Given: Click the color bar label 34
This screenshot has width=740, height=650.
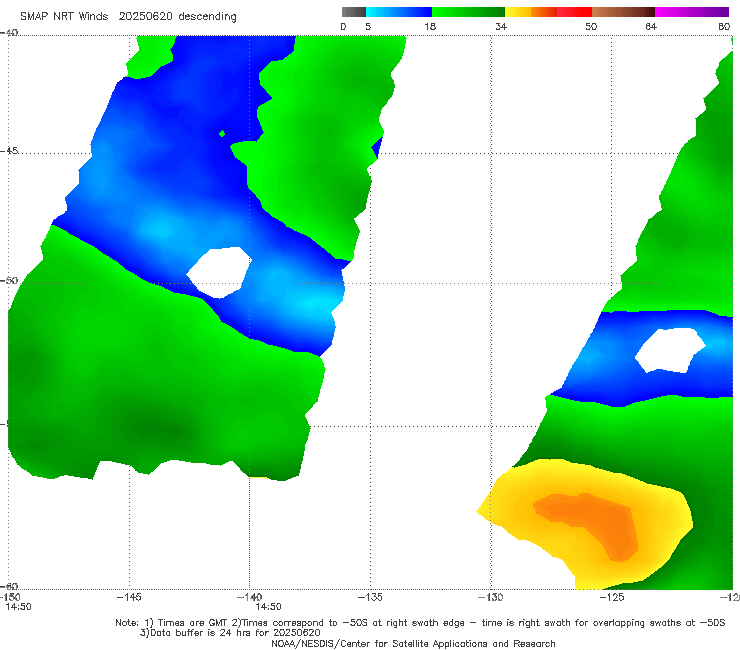Looking at the screenshot, I should click(x=501, y=26).
